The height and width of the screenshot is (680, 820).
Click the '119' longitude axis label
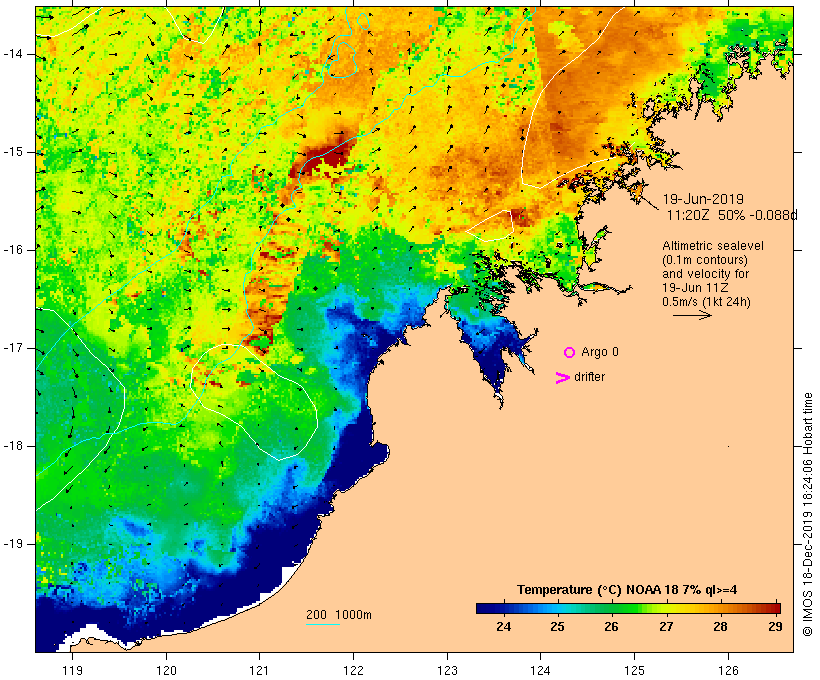click(x=72, y=670)
